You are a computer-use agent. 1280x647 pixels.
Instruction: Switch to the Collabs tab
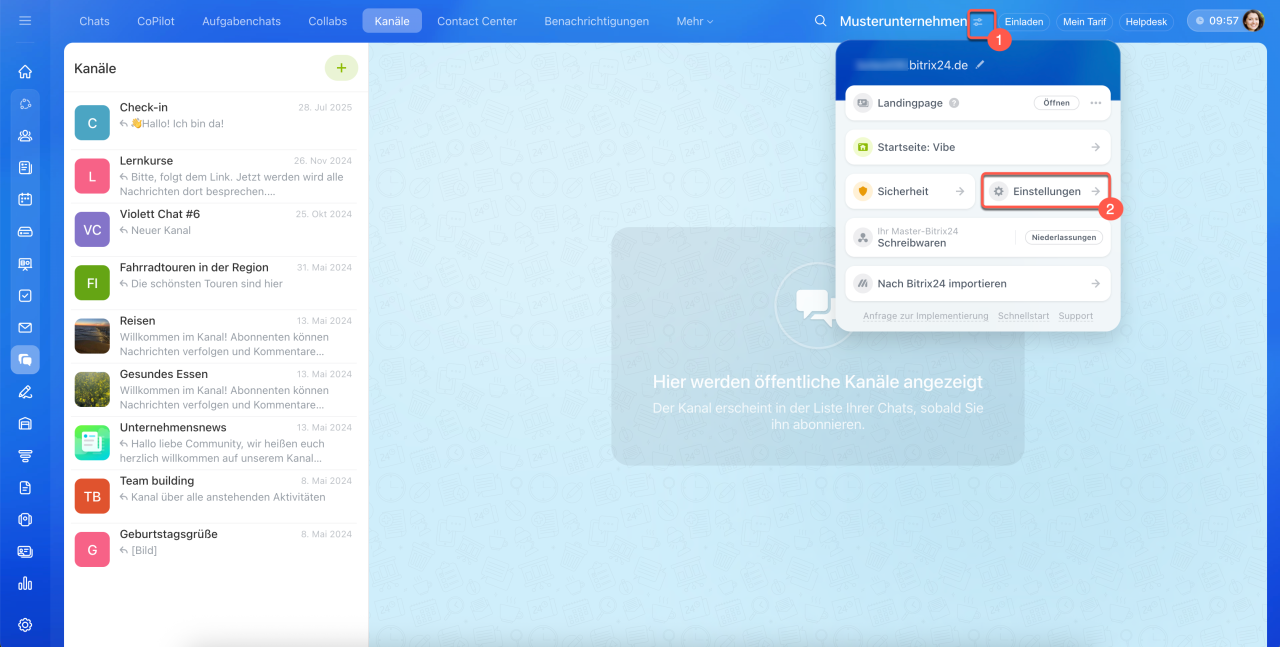click(x=328, y=21)
